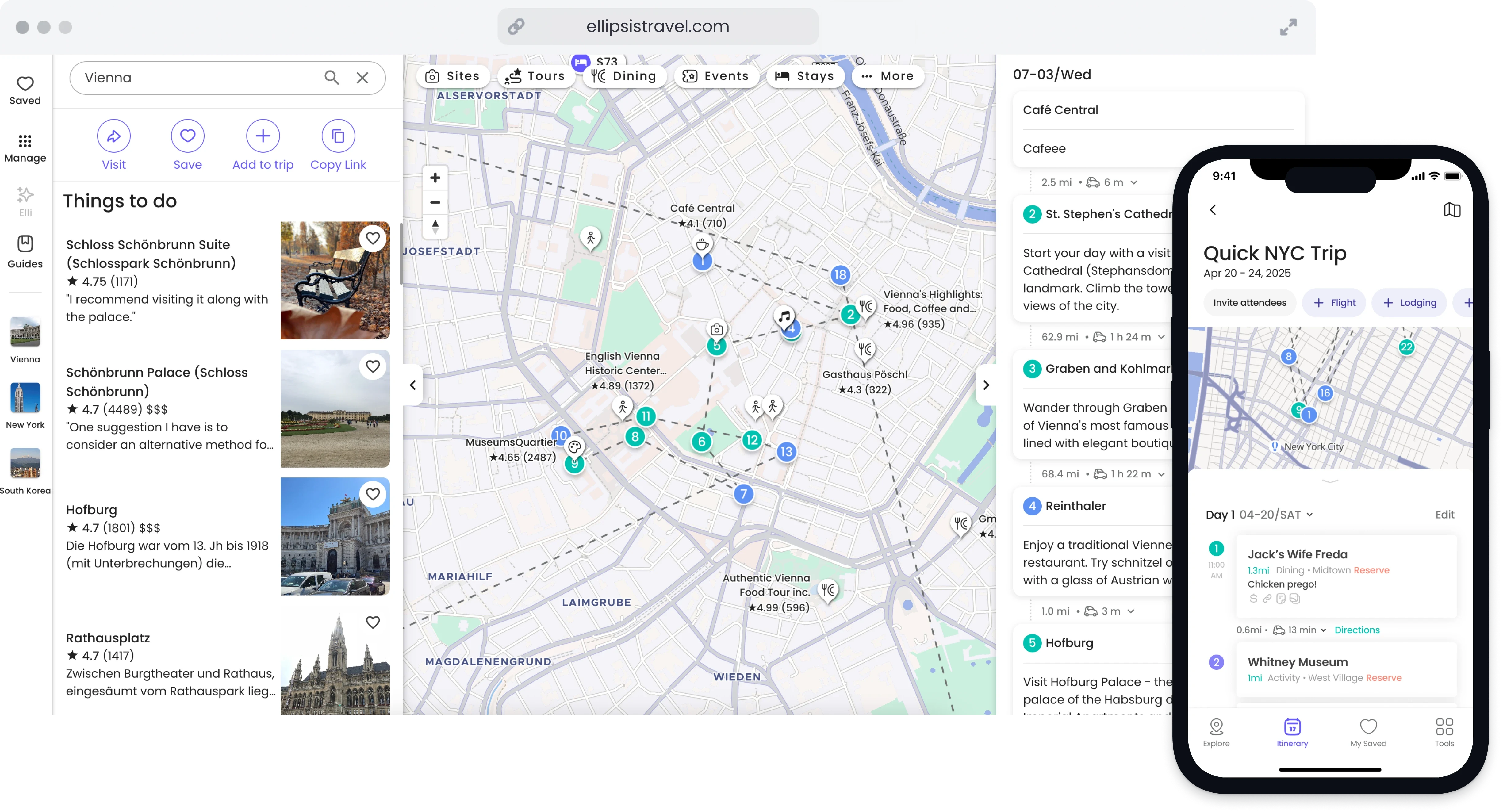The width and height of the screenshot is (1503, 812).
Task: Collapse the left results panel
Action: tap(413, 385)
